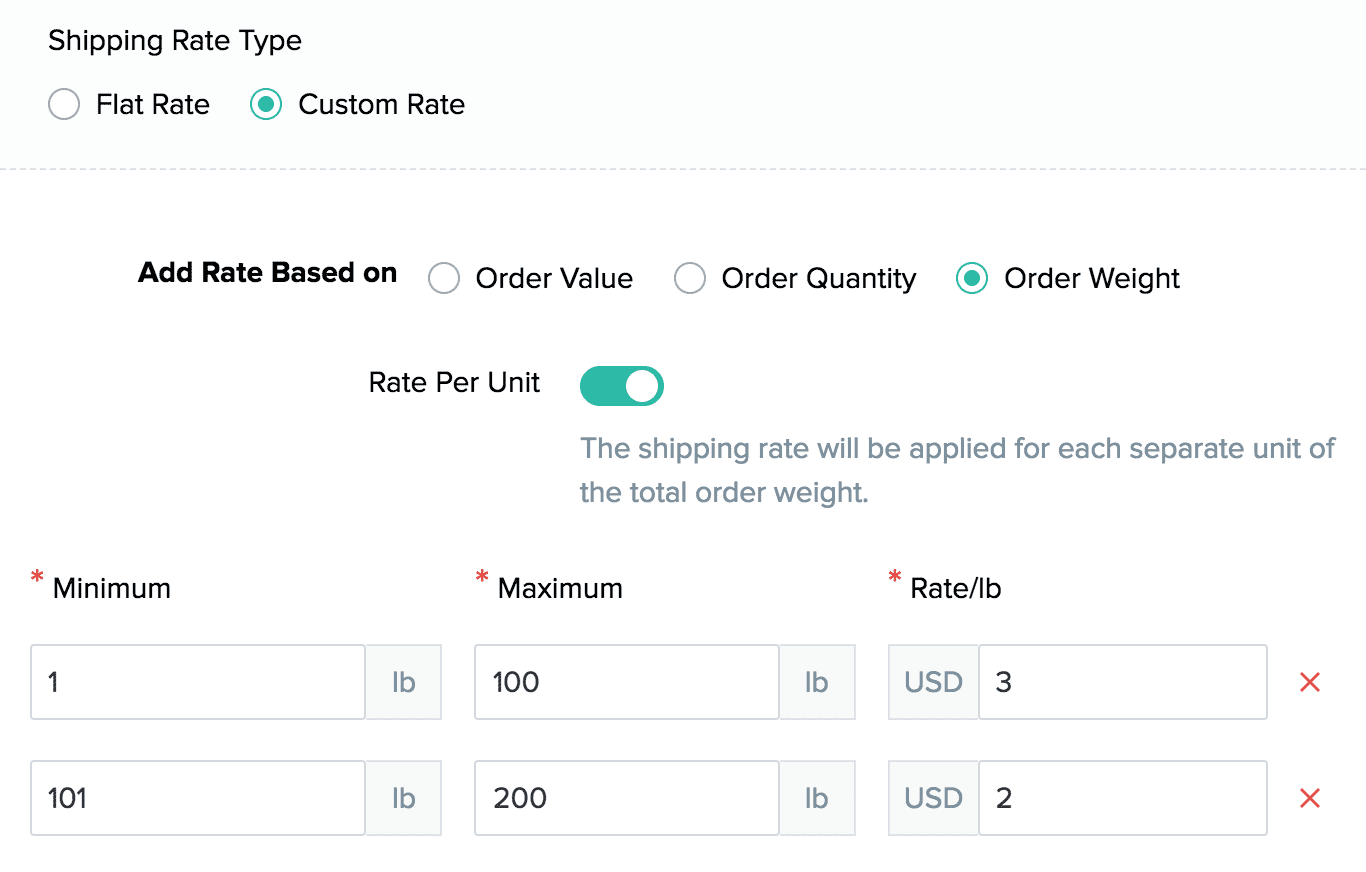Click lb unit beside Minimum value 1
Image resolution: width=1366 pixels, height=872 pixels.
tap(404, 682)
